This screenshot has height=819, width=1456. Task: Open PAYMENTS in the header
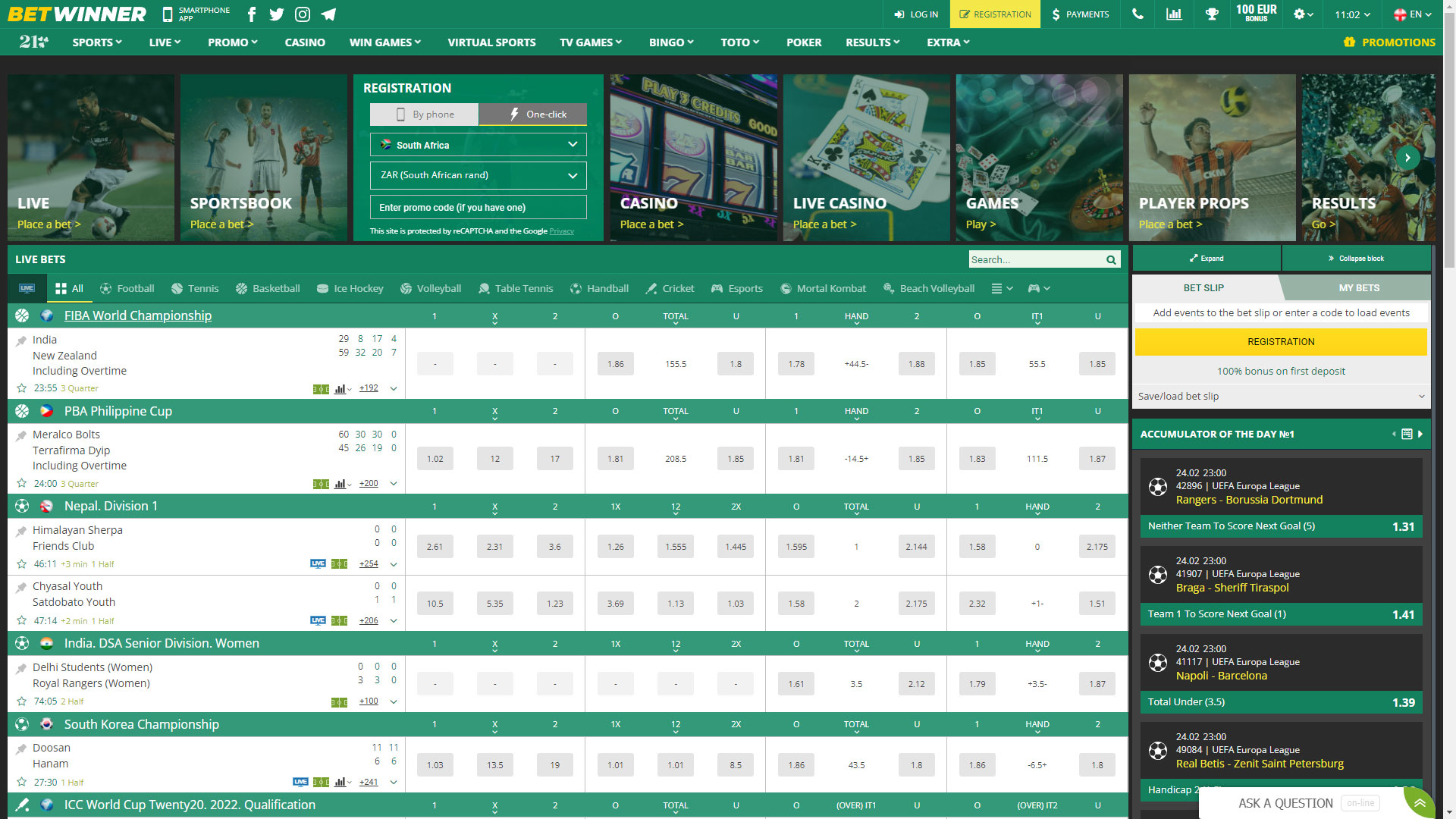(1080, 14)
